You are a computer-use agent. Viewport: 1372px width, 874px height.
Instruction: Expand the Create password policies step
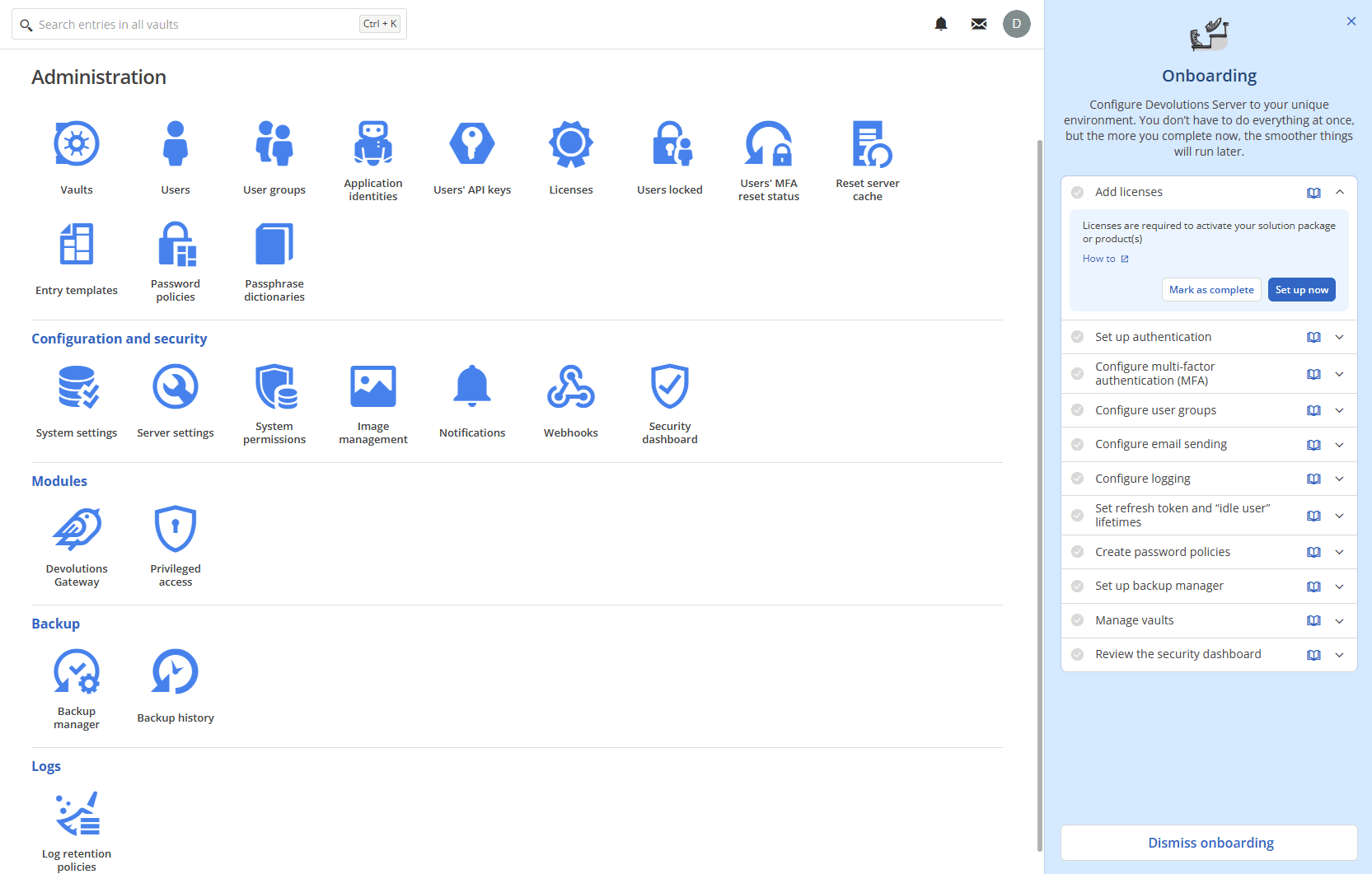coord(1340,552)
